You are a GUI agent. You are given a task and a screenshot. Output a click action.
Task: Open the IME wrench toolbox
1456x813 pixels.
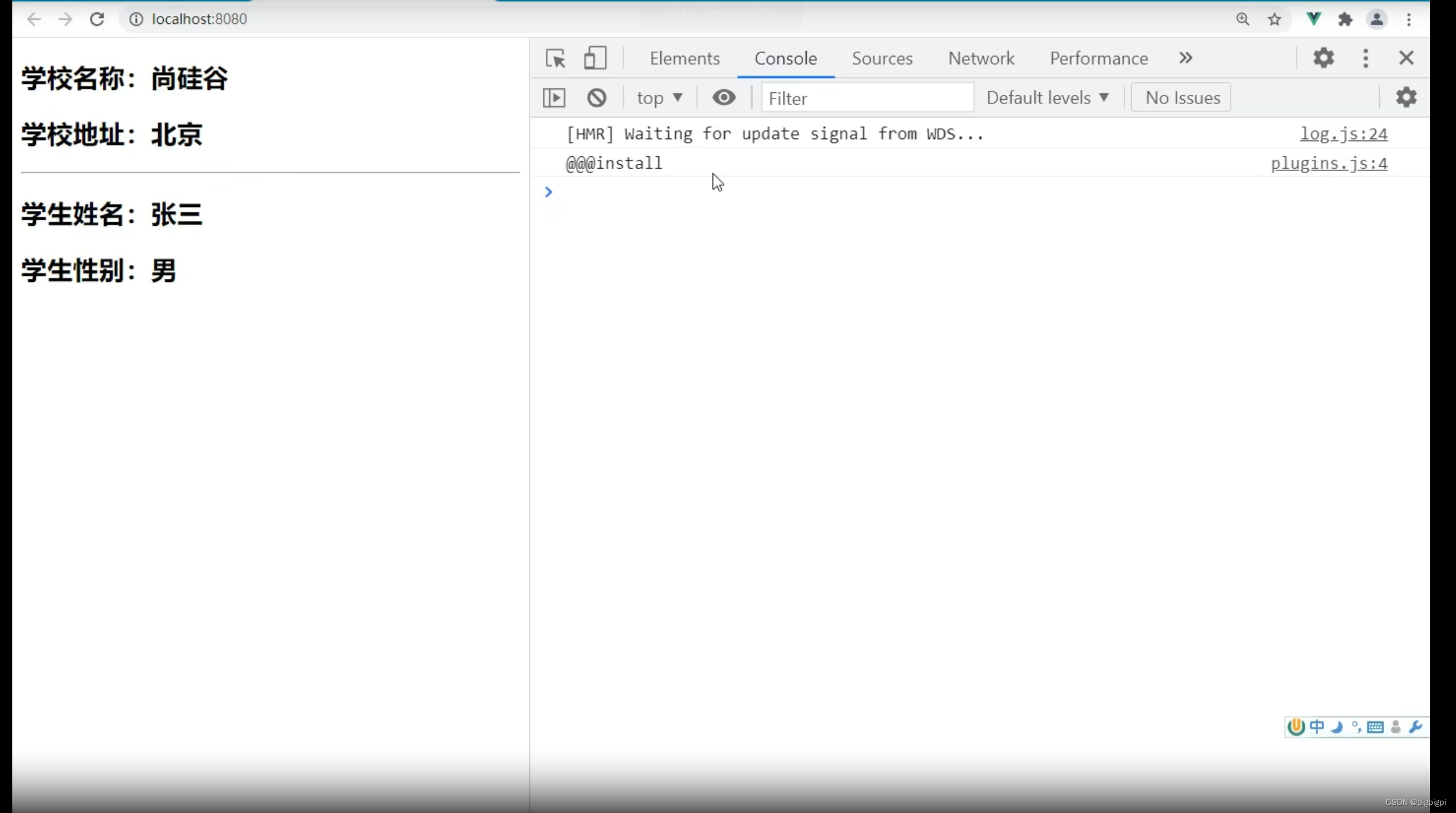pyautogui.click(x=1415, y=727)
